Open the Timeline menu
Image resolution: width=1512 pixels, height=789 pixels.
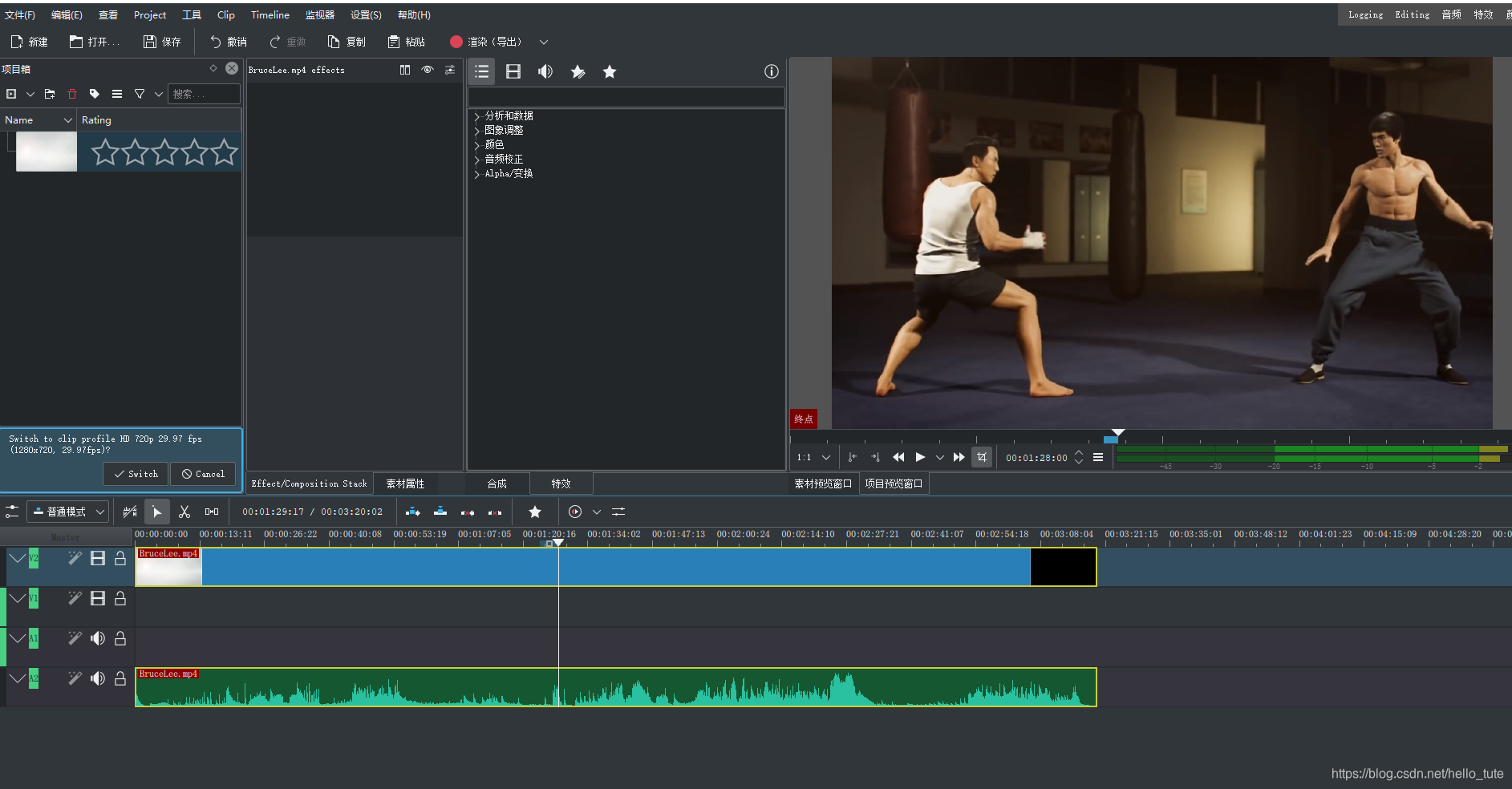click(270, 14)
